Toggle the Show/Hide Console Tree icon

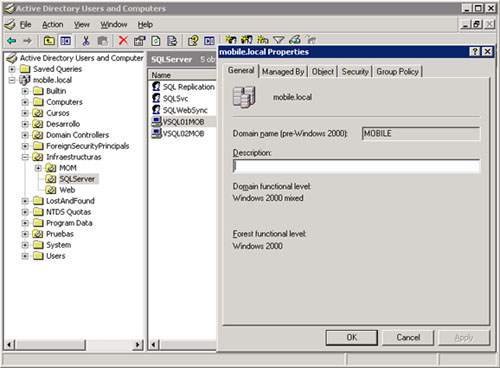(65, 41)
